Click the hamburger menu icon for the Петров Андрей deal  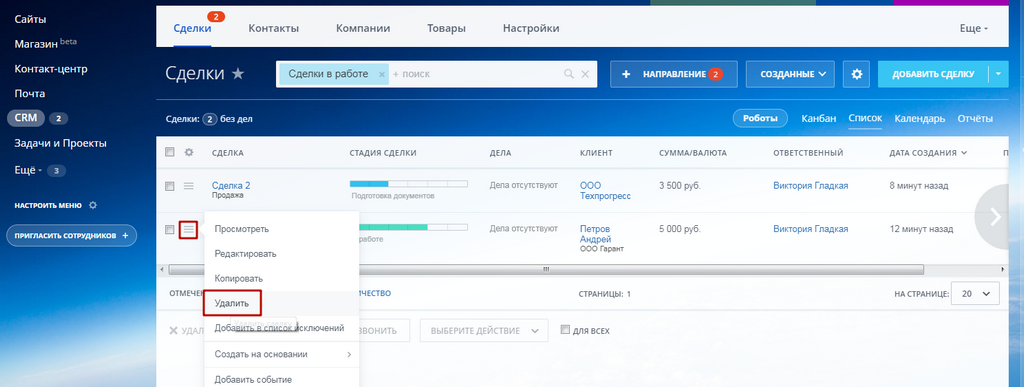[x=189, y=230]
